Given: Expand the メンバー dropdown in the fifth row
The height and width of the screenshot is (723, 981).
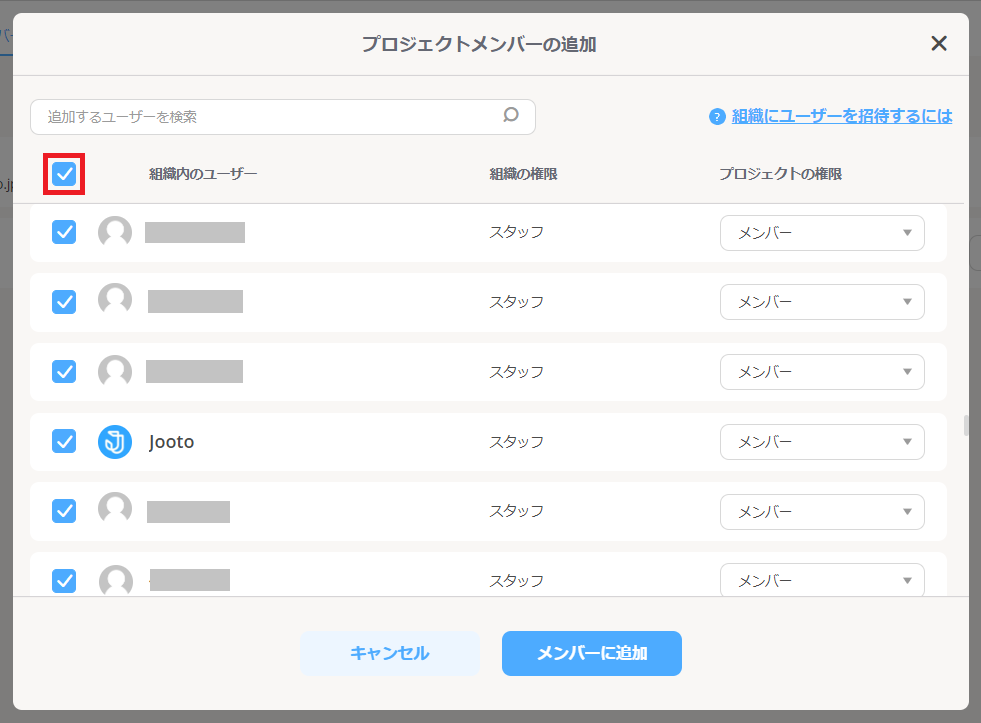Looking at the screenshot, I should 822,511.
